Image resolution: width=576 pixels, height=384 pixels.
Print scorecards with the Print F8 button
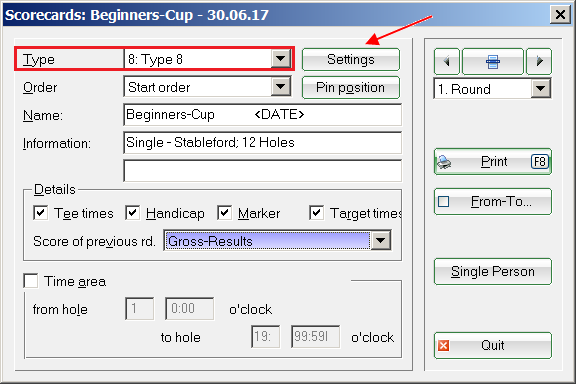[x=493, y=161]
